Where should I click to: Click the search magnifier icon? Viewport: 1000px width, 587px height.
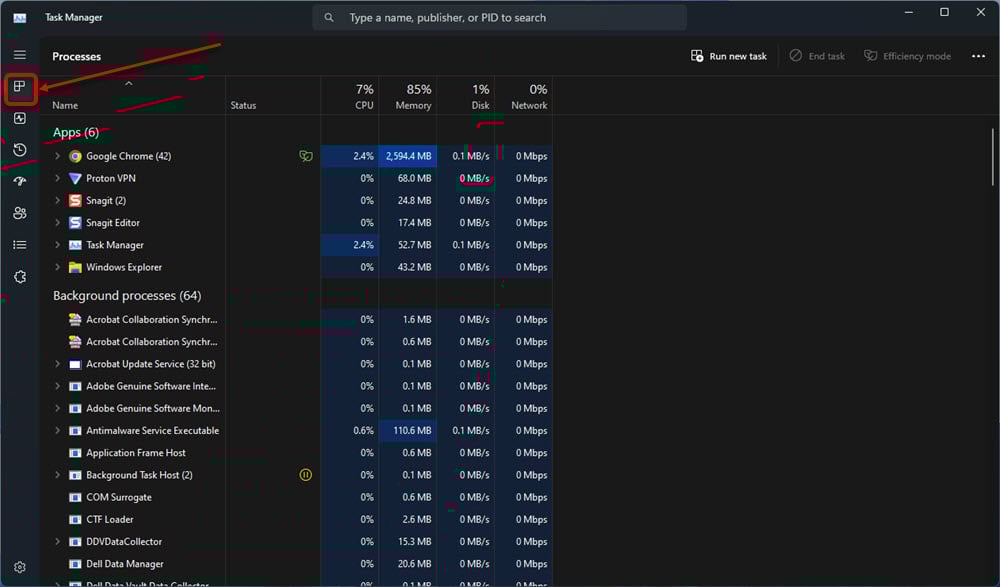pyautogui.click(x=329, y=18)
